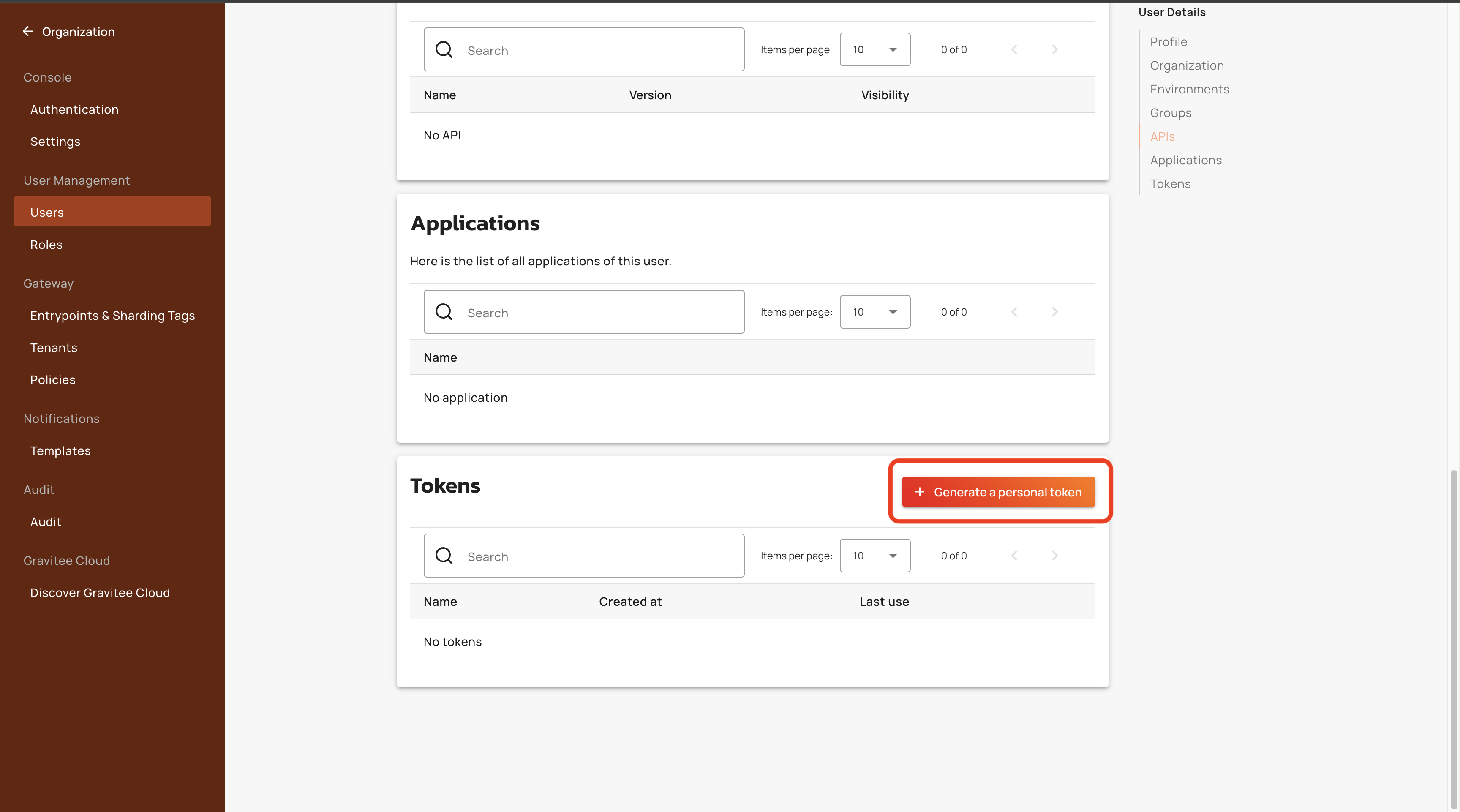The width and height of the screenshot is (1460, 812).
Task: Click the magnifier icon in Tokens search
Action: pyautogui.click(x=444, y=556)
